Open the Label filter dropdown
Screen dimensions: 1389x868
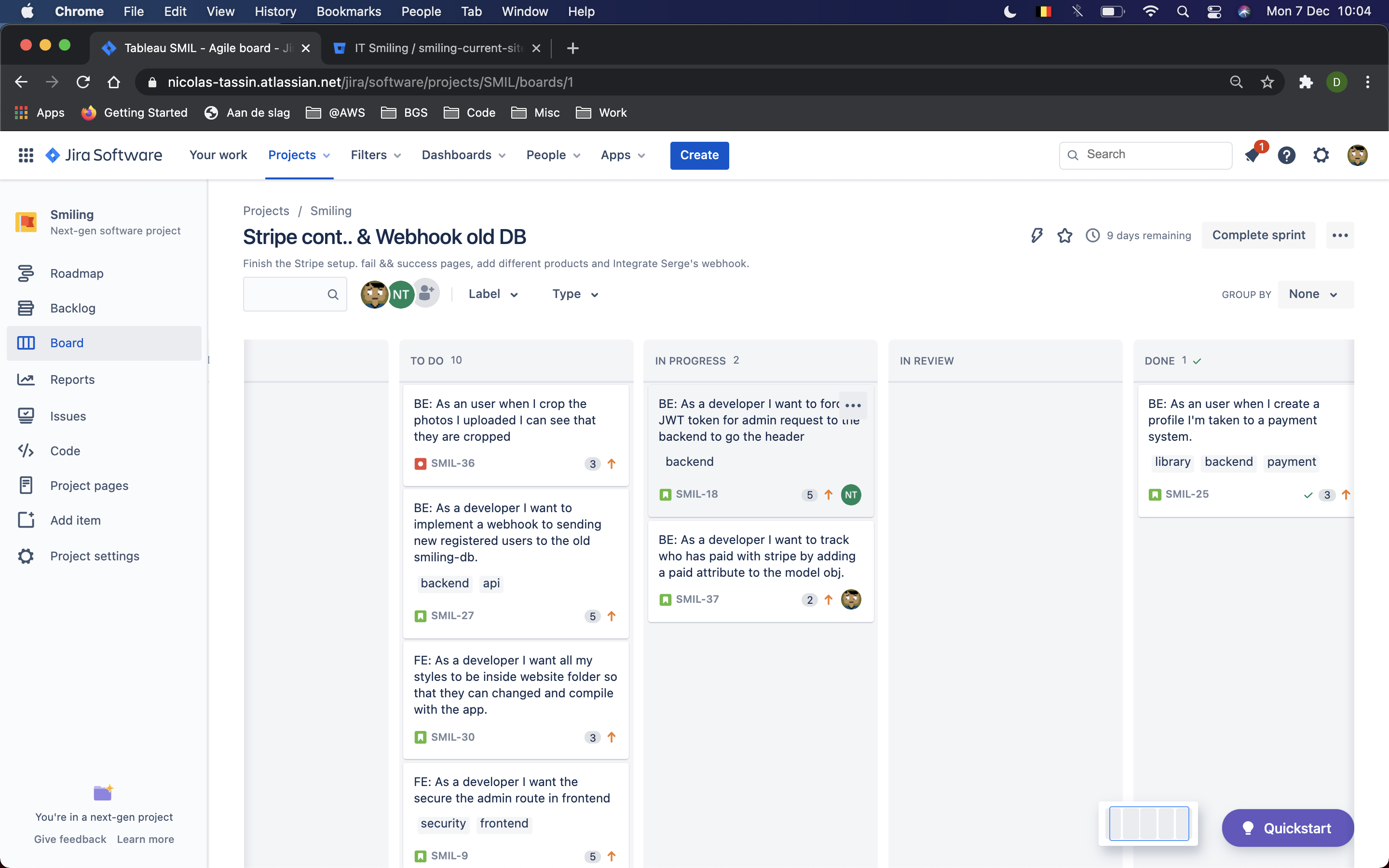492,294
